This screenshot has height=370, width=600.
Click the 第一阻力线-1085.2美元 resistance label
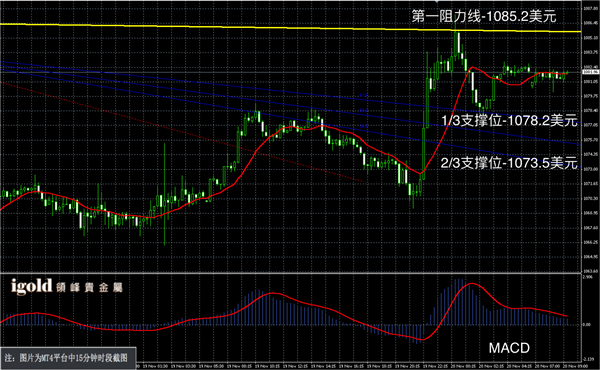pyautogui.click(x=484, y=16)
